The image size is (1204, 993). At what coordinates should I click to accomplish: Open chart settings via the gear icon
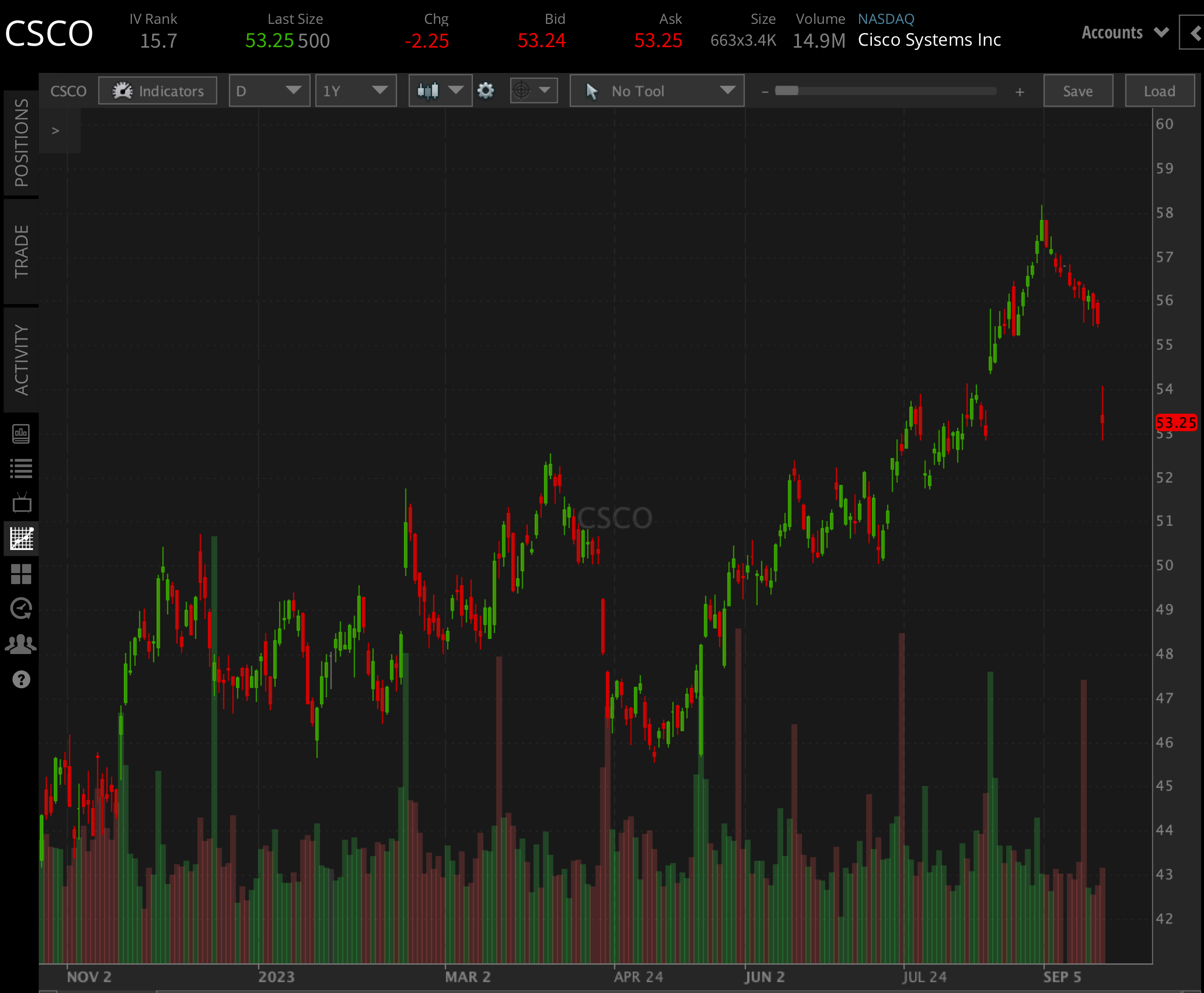486,90
